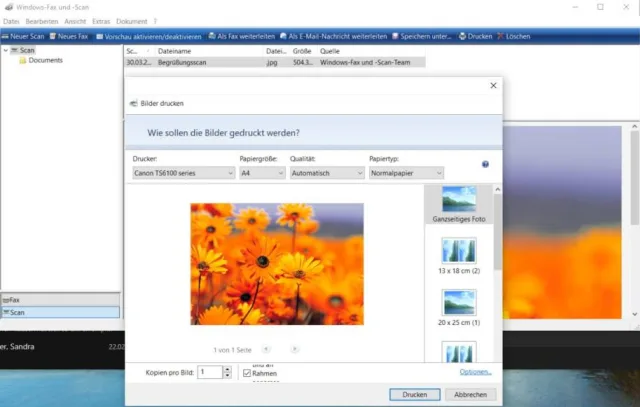Select the Documents folder in the tree

point(45,60)
